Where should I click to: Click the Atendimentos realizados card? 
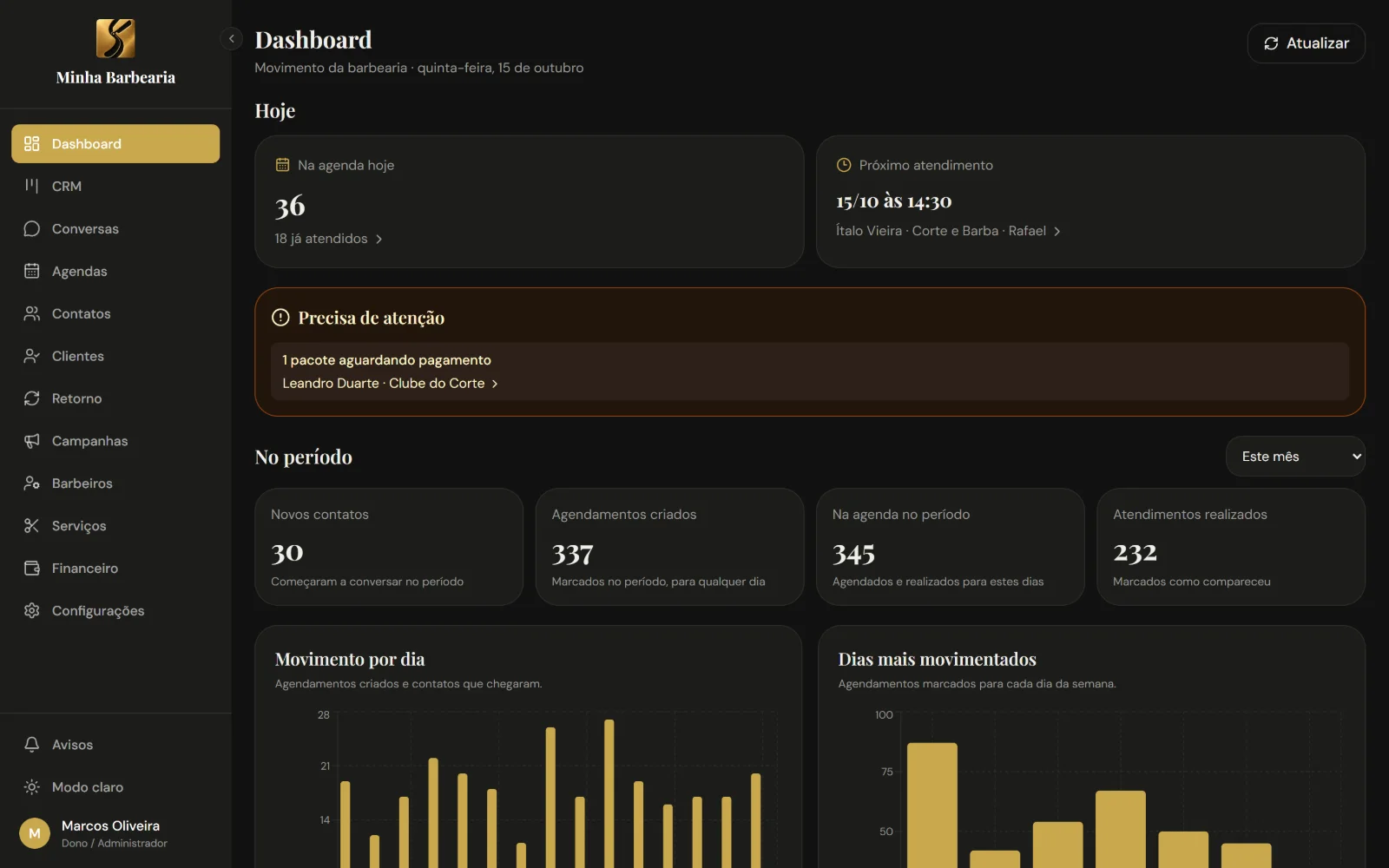1231,547
